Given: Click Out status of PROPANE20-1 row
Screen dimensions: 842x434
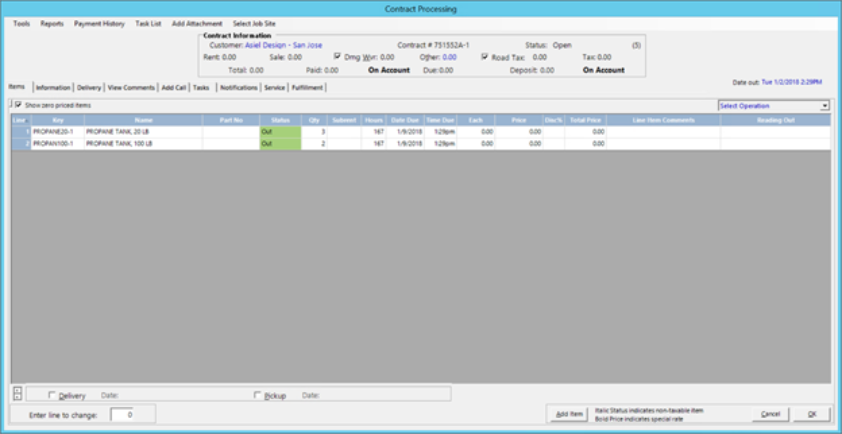Looking at the screenshot, I should [280, 132].
